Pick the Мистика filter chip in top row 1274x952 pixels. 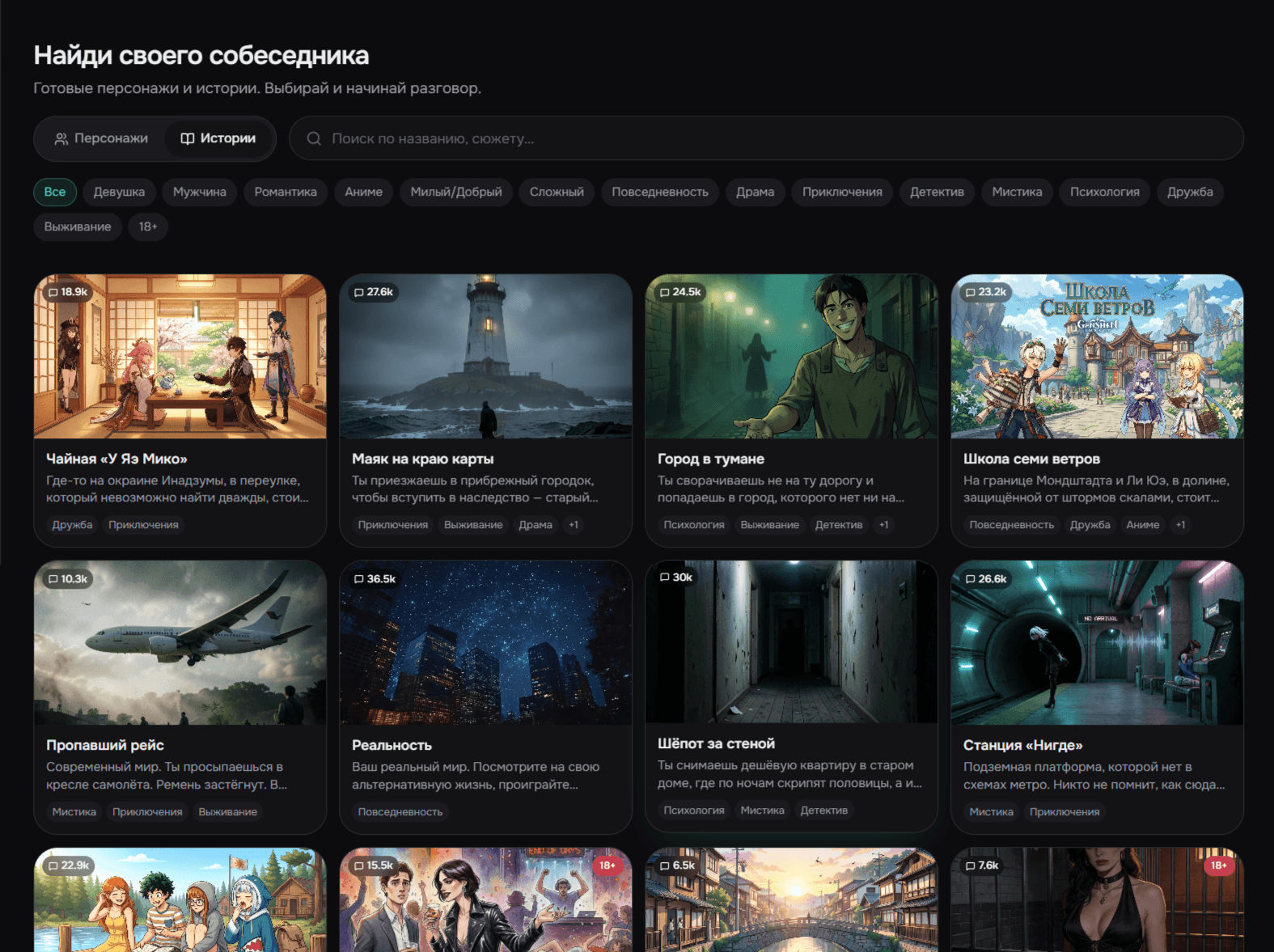tap(1017, 192)
